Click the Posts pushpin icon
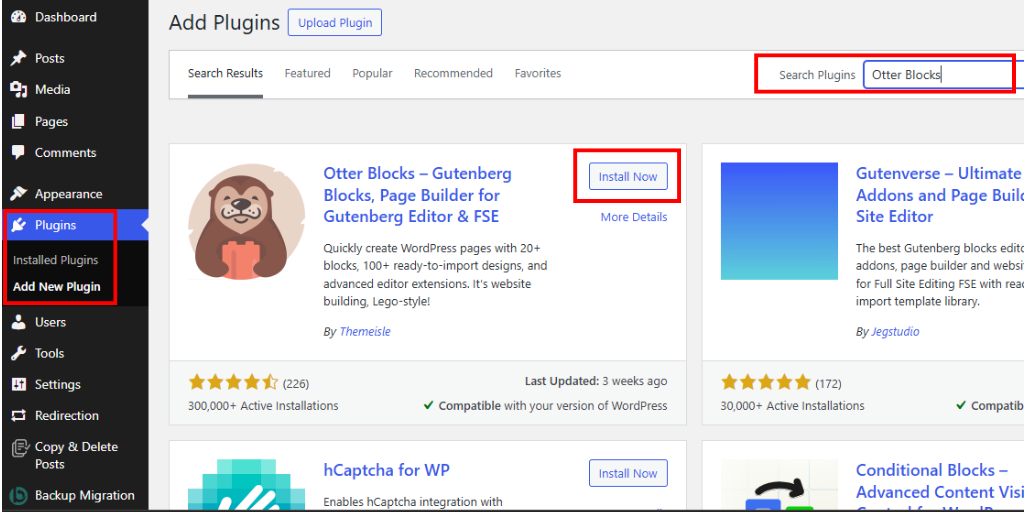Screen dimensions: 1024x512 coord(18,58)
